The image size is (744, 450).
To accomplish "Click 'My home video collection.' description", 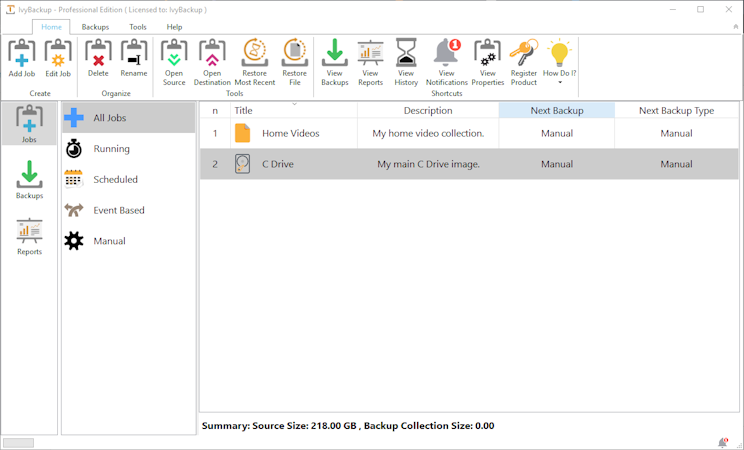I will point(428,133).
